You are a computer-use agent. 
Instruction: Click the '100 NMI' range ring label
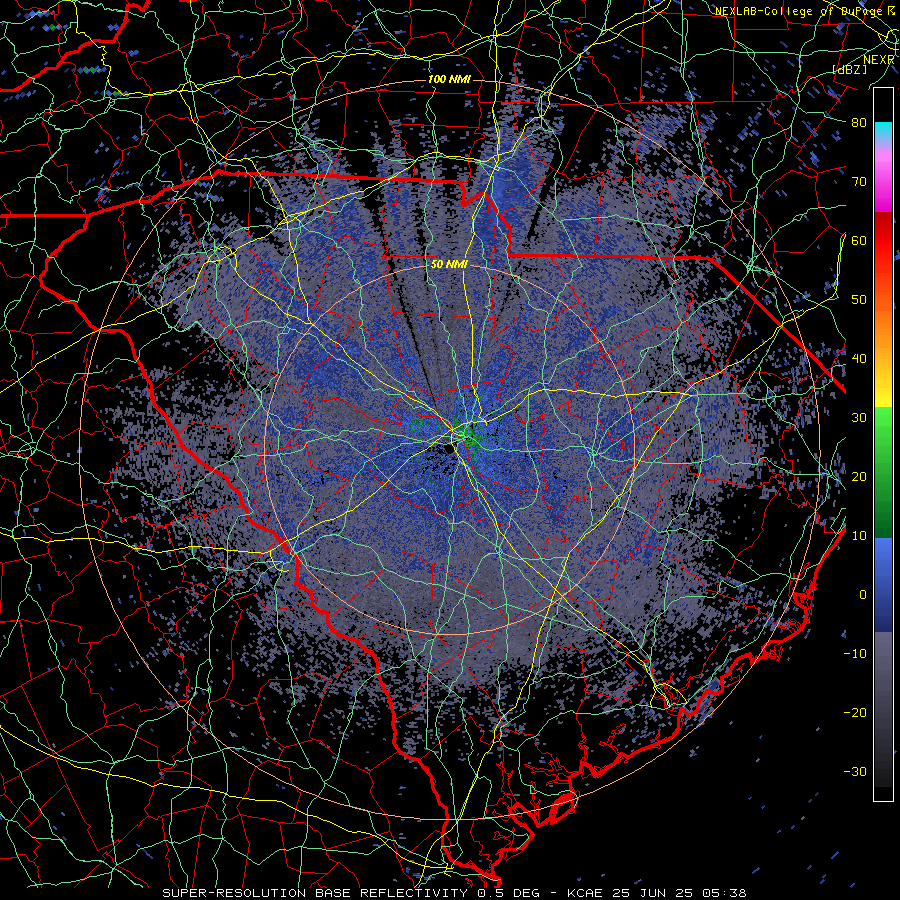click(449, 79)
